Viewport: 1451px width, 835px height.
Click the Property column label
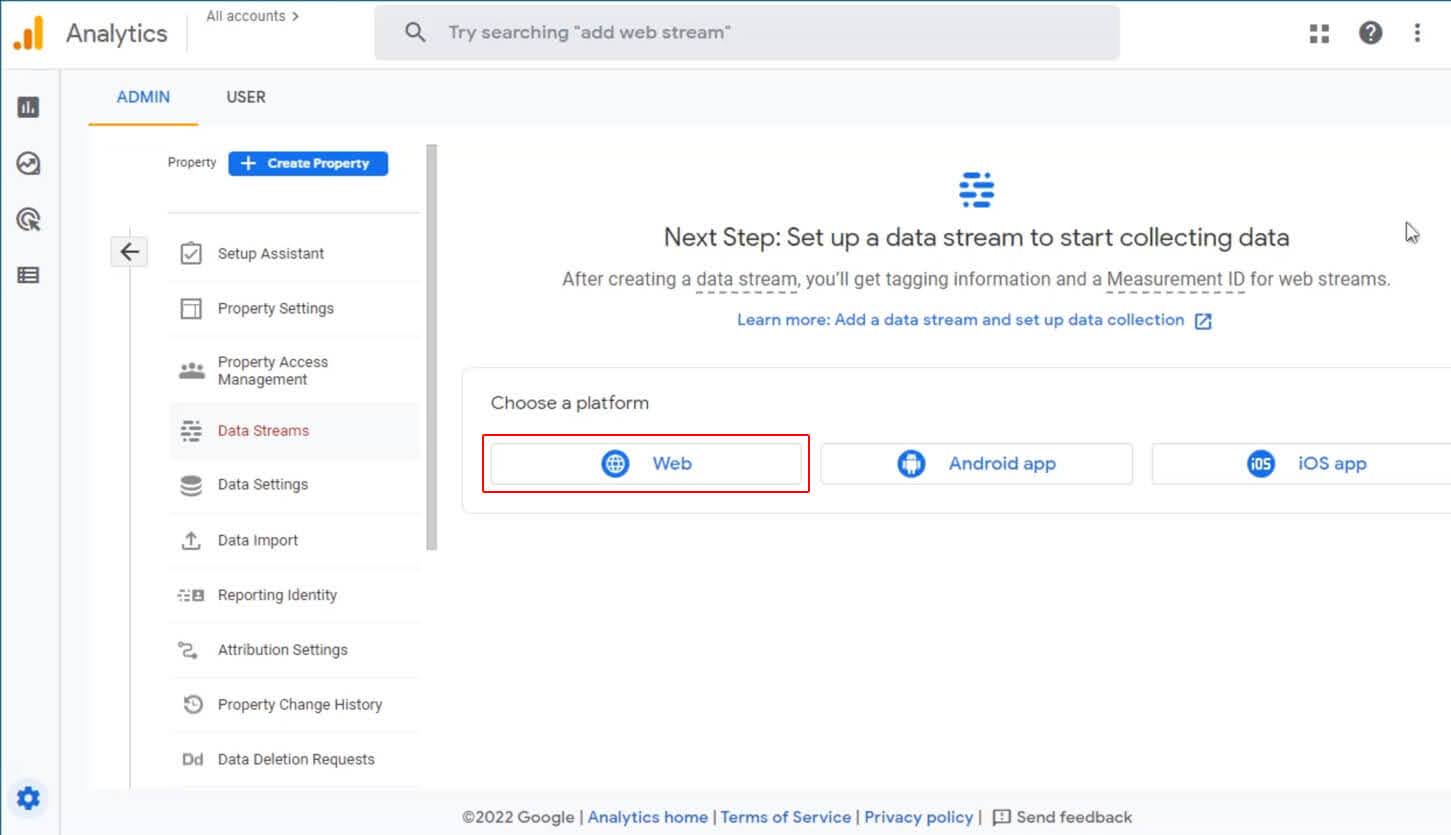click(192, 163)
